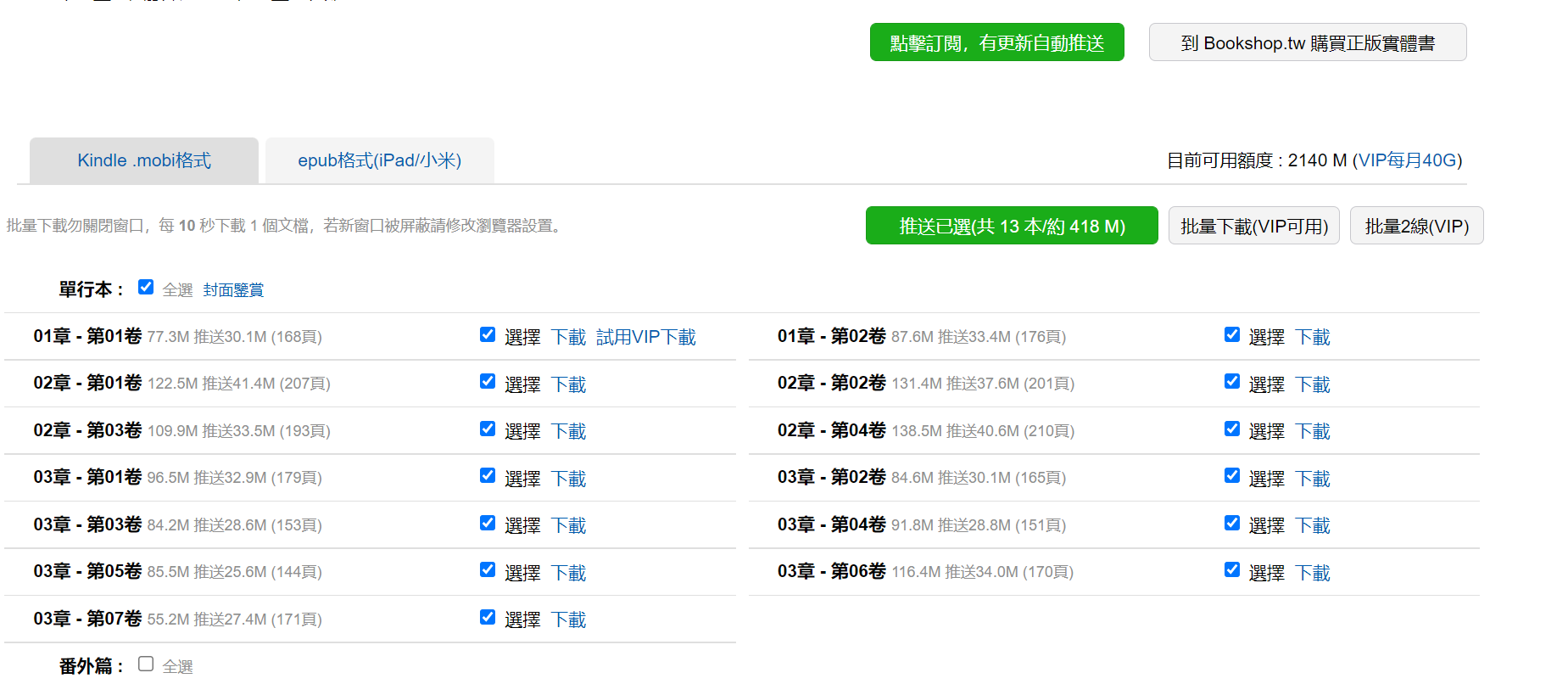Switch to Kindle .mobi格式 tab
This screenshot has width=1568, height=684.
click(144, 160)
